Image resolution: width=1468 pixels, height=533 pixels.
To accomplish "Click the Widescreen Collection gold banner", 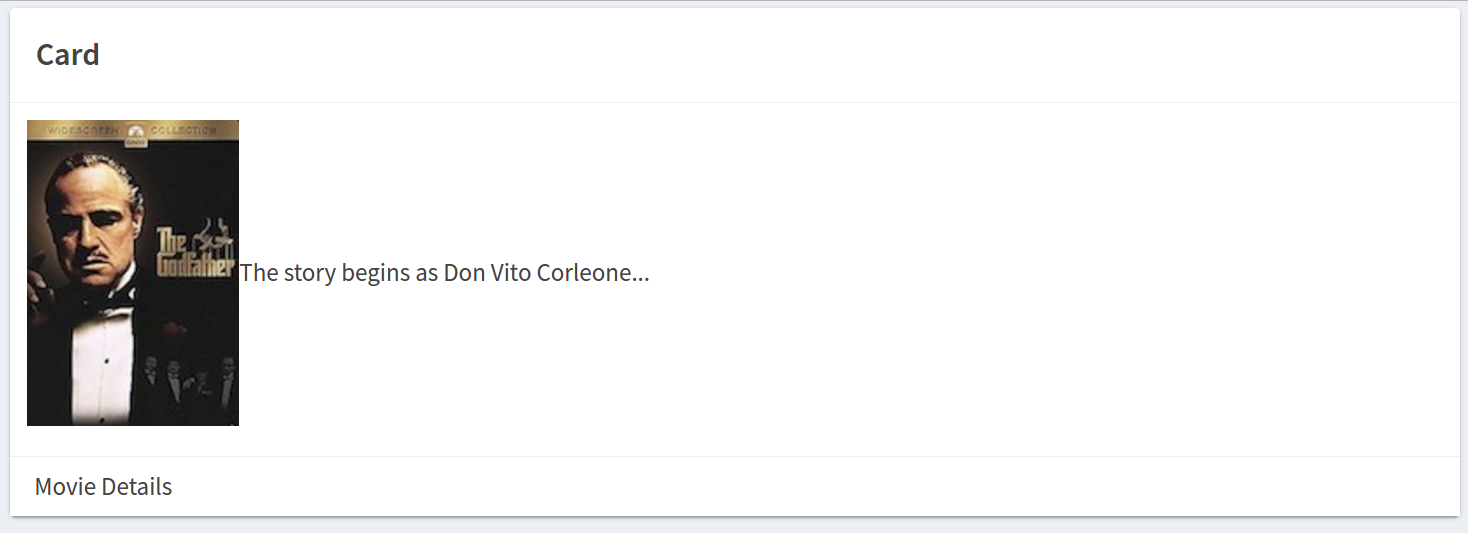I will pos(133,130).
